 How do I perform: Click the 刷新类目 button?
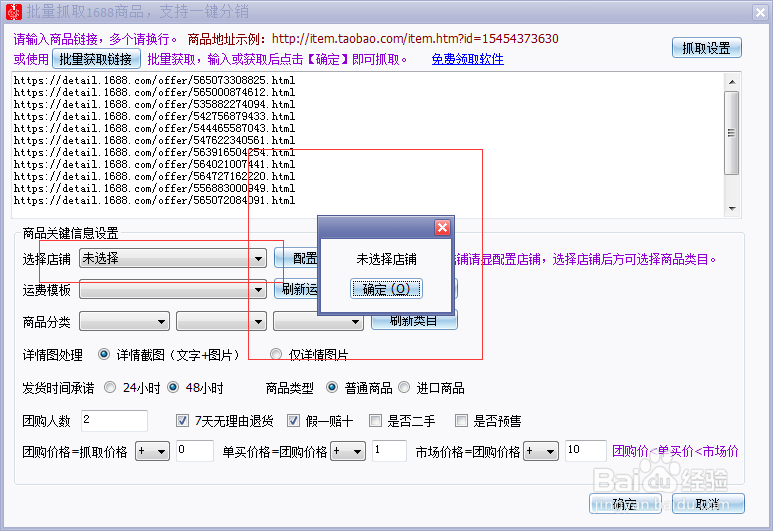coord(414,321)
